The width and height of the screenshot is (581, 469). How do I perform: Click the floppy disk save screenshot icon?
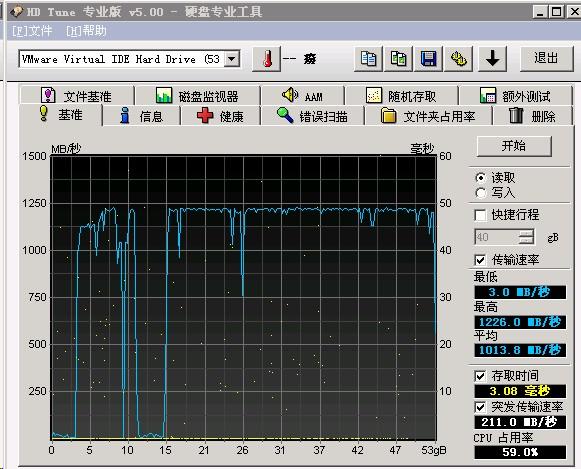428,59
